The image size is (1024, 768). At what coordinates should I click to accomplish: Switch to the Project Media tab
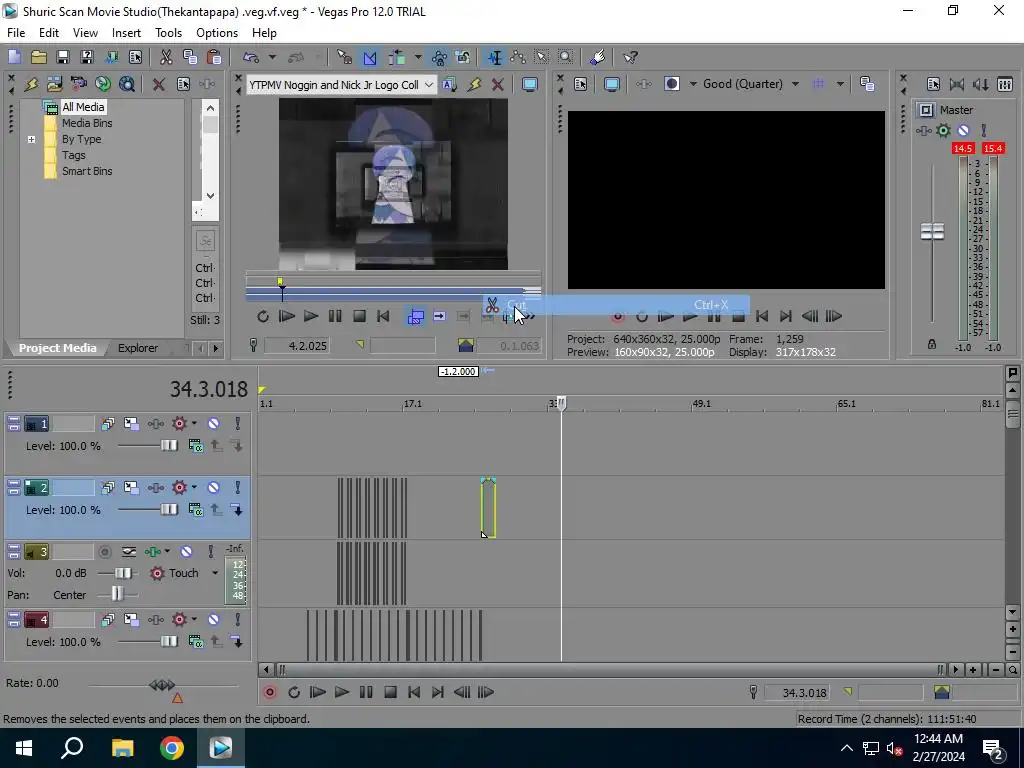pyautogui.click(x=57, y=348)
